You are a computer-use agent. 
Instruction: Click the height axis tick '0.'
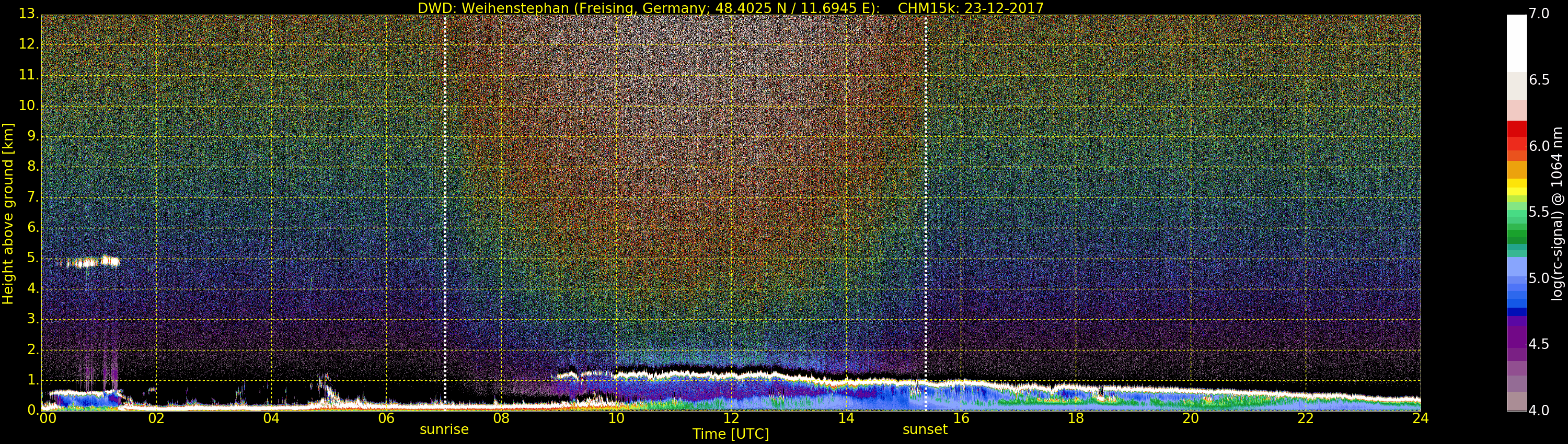click(x=32, y=410)
